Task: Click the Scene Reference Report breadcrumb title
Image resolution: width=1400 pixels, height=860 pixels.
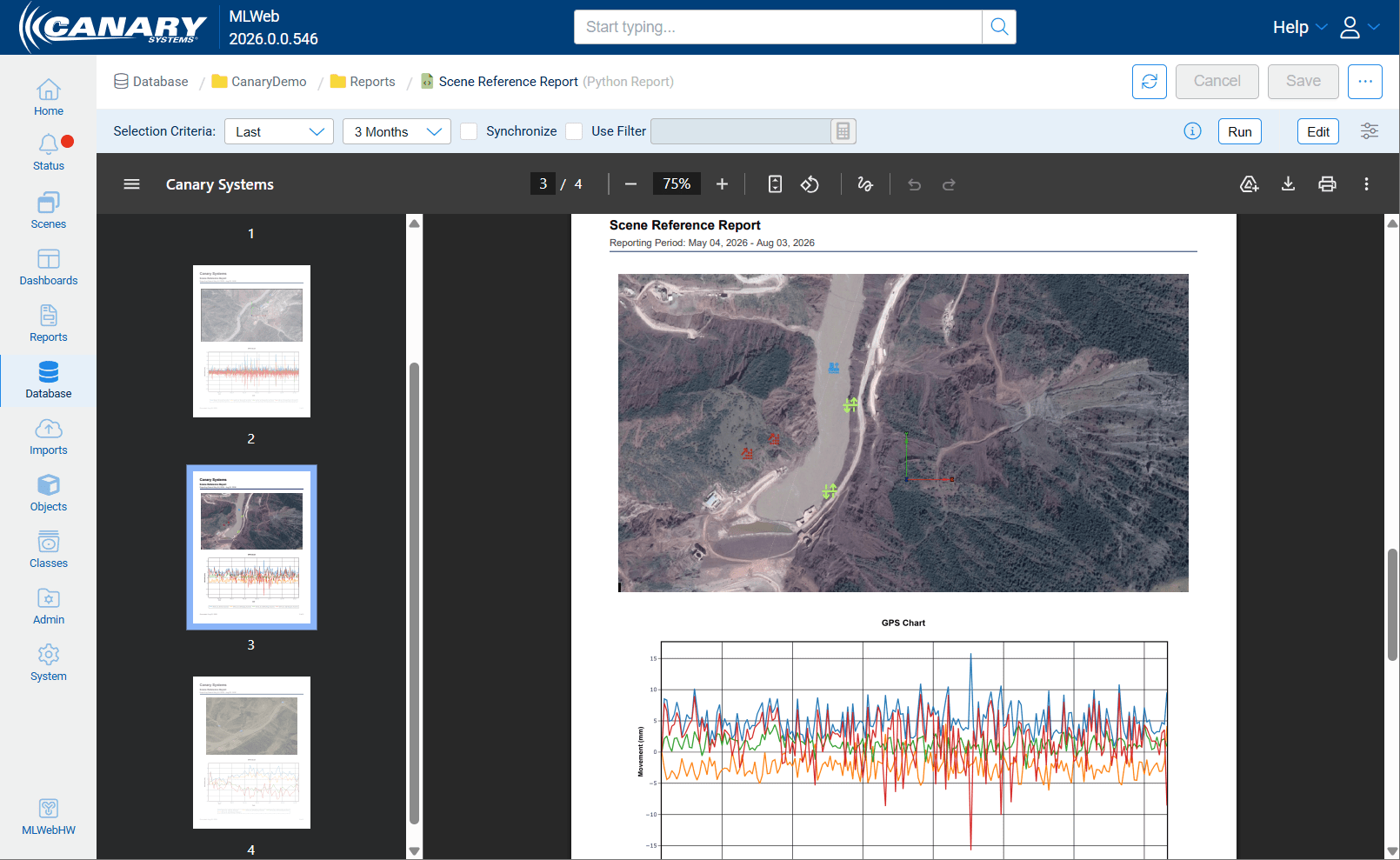Action: coord(509,82)
